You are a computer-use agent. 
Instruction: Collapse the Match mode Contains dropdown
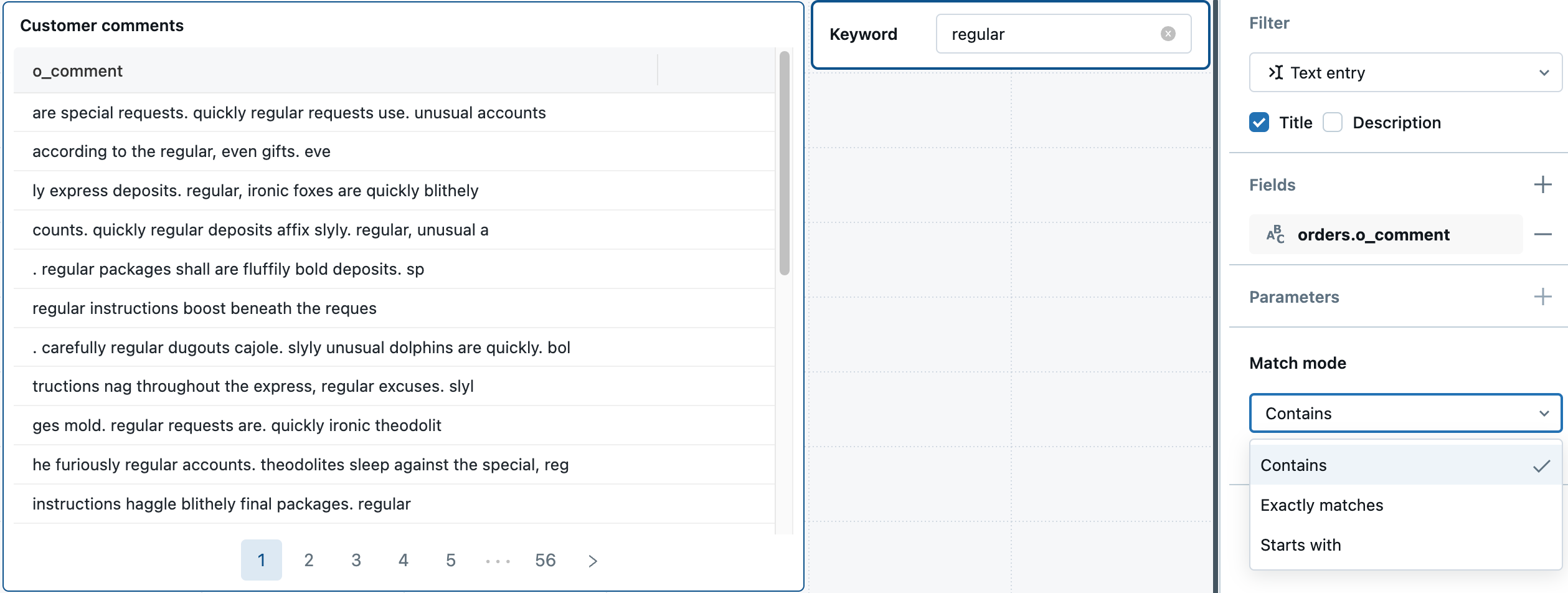(1405, 413)
